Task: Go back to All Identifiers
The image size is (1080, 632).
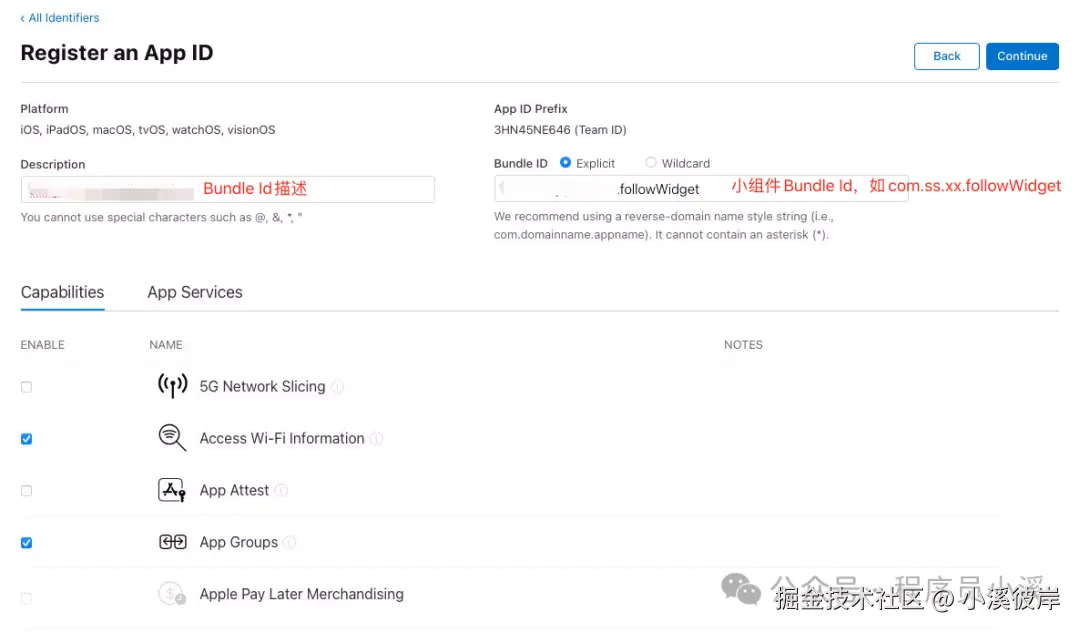Action: [x=60, y=18]
